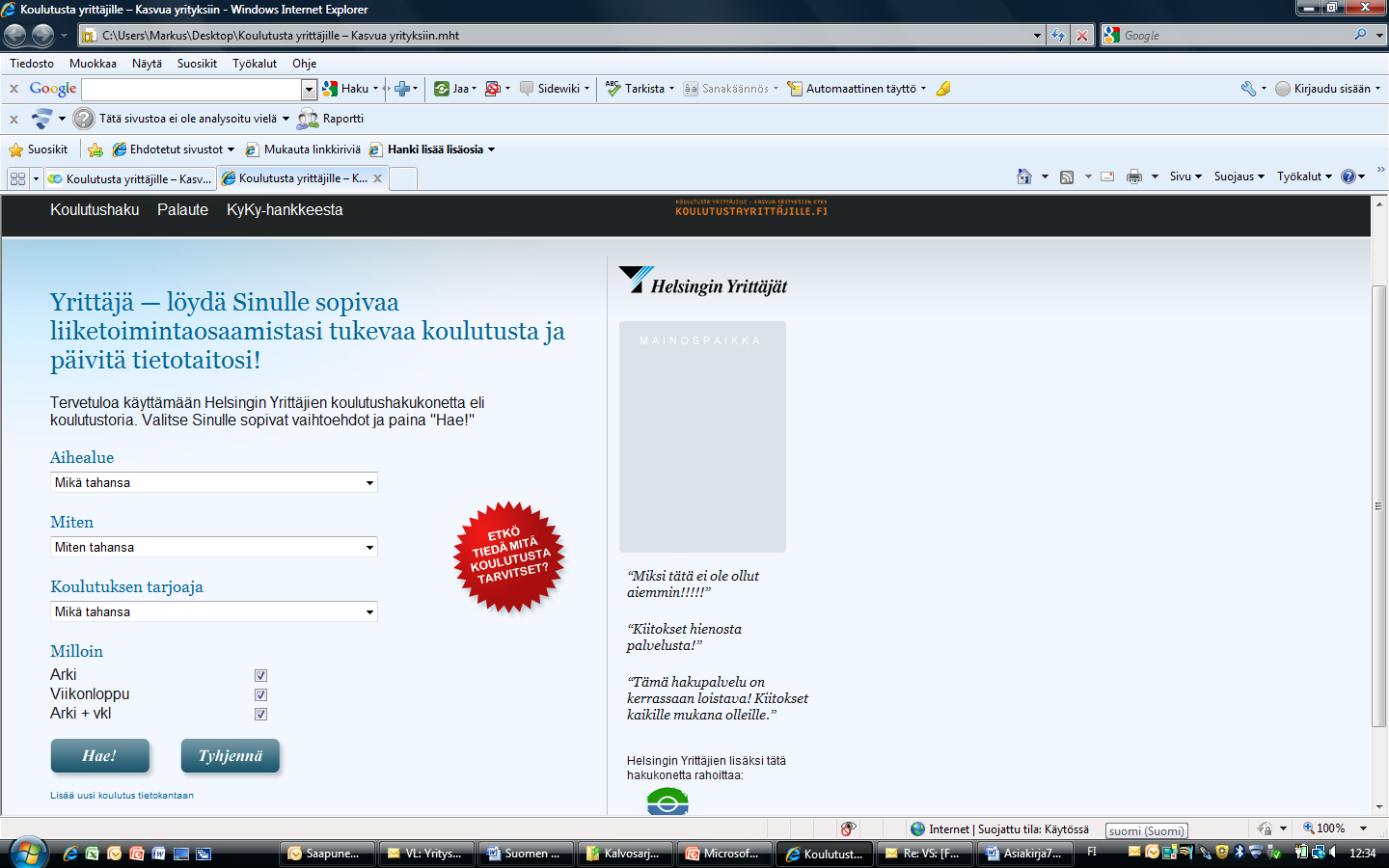This screenshot has width=1389, height=868.
Task: Click the page vertical scrollbar
Action: pos(1379,506)
